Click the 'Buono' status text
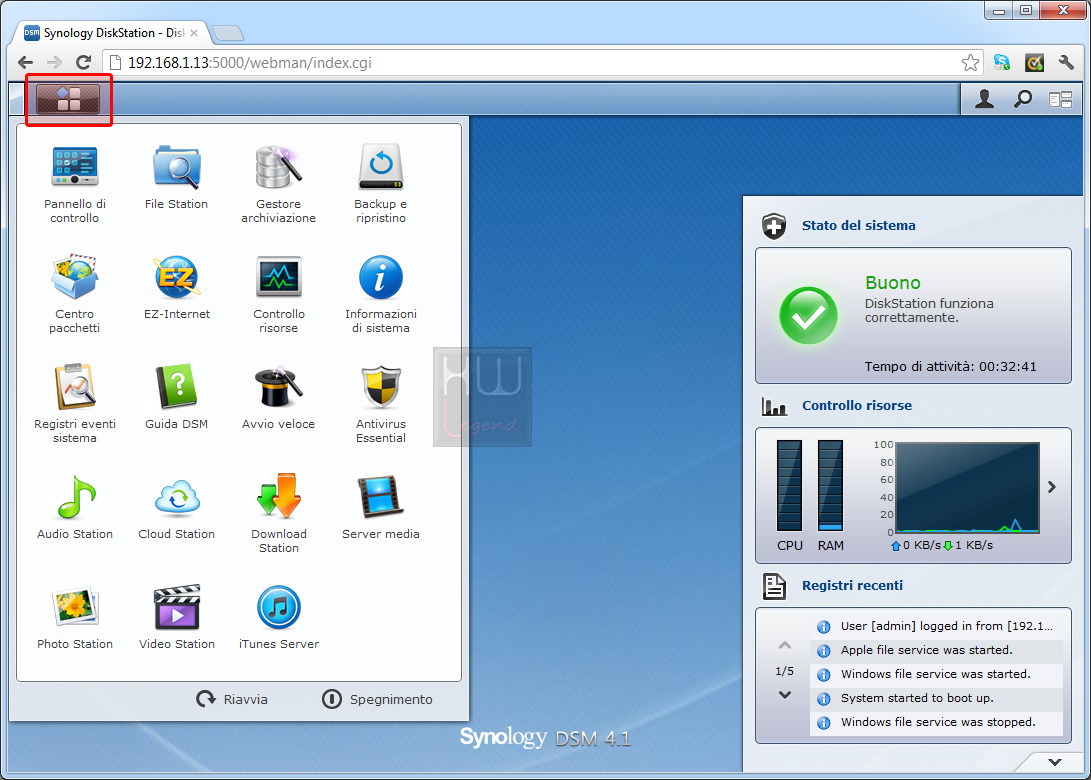1091x780 pixels. click(x=893, y=282)
